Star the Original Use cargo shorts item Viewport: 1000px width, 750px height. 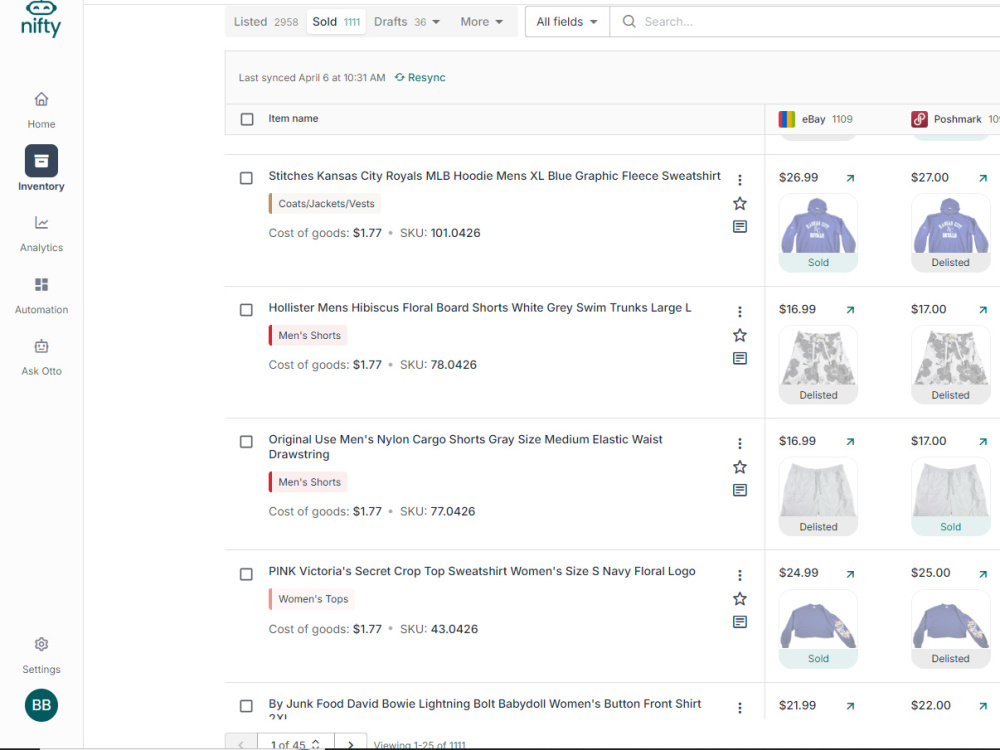point(740,467)
